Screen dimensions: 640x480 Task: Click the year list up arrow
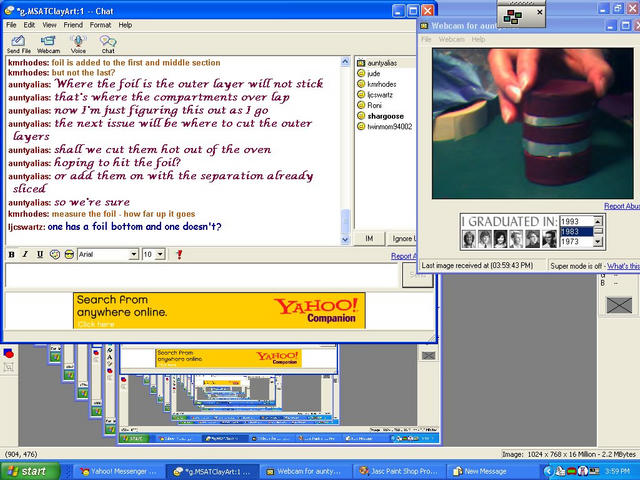[x=598, y=221]
